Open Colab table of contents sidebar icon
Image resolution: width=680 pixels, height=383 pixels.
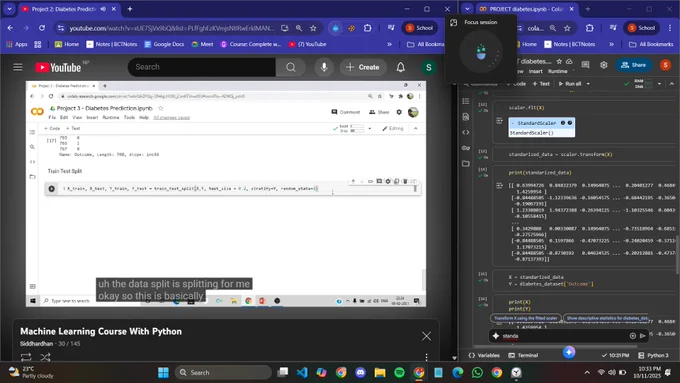point(466,101)
